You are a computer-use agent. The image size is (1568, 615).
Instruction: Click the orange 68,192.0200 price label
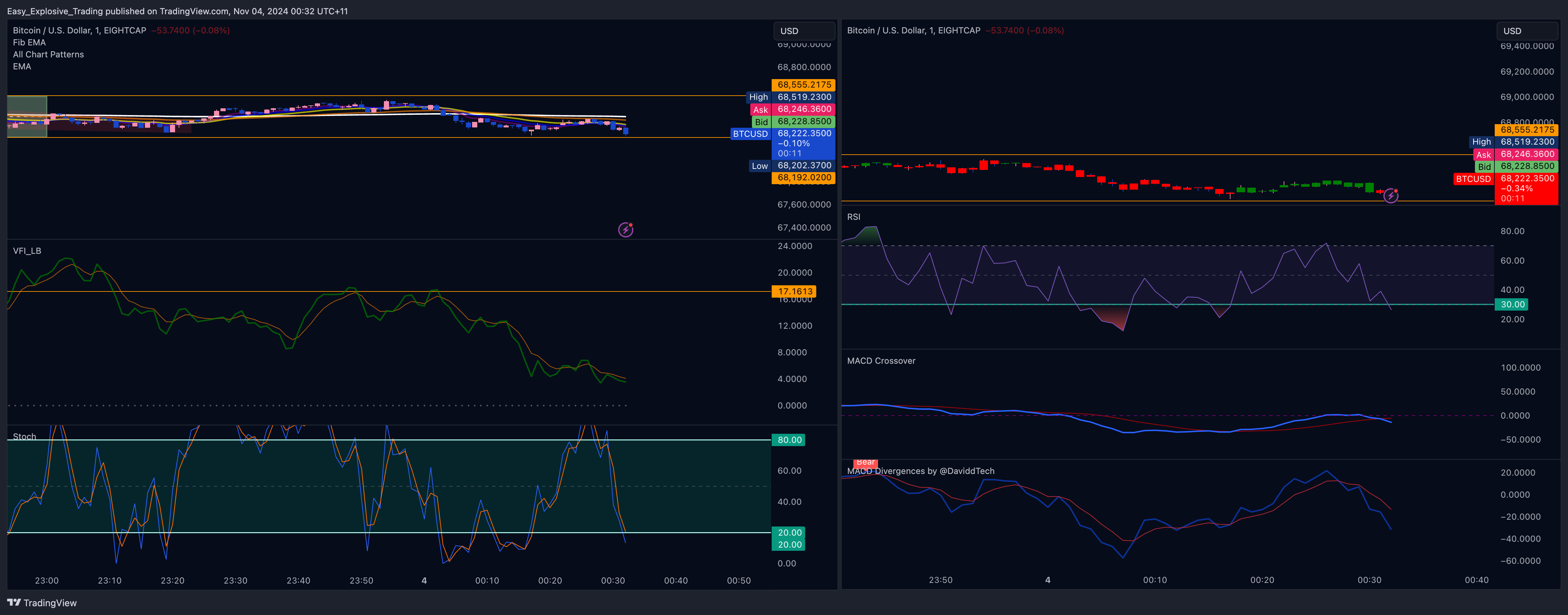pyautogui.click(x=803, y=177)
